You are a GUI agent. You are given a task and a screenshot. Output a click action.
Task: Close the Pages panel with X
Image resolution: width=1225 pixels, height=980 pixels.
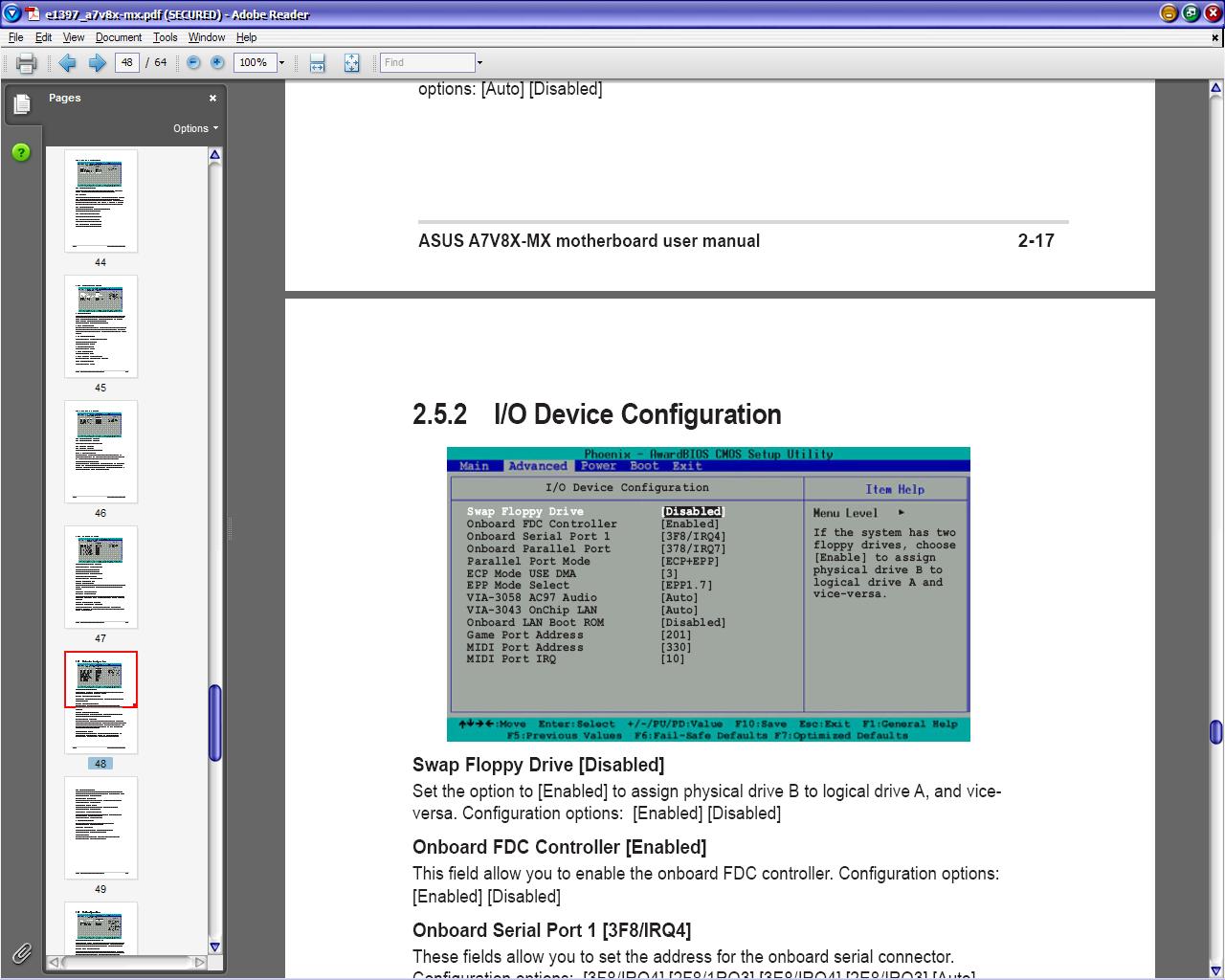click(212, 98)
